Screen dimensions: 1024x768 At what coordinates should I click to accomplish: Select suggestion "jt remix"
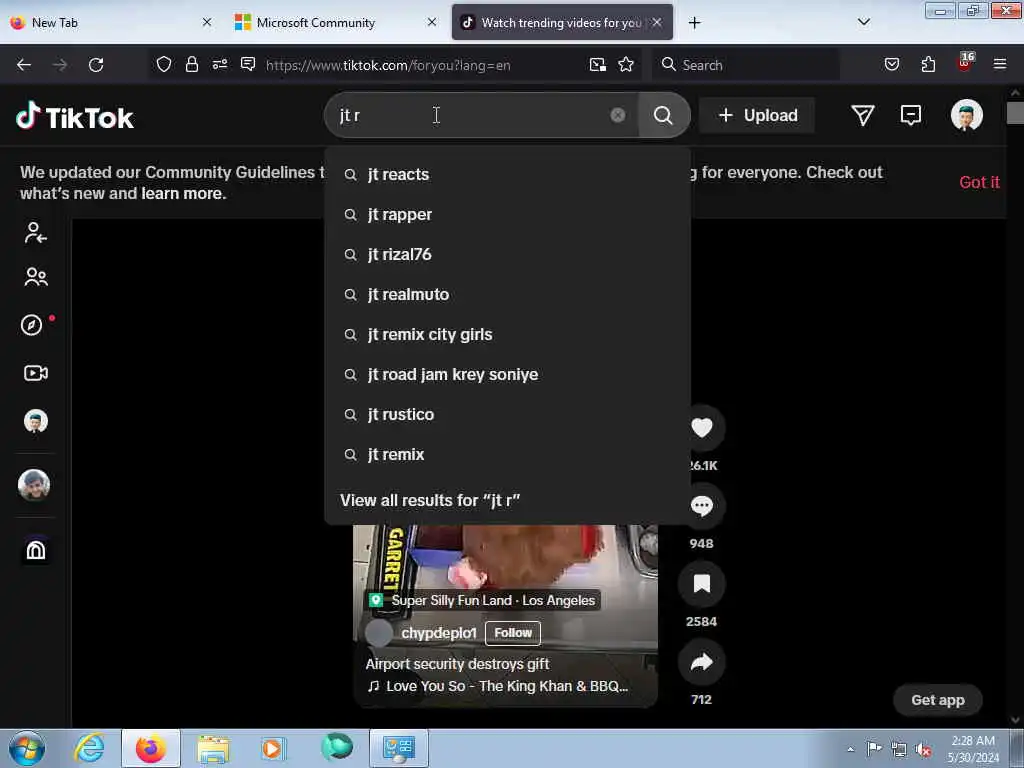pos(507,455)
